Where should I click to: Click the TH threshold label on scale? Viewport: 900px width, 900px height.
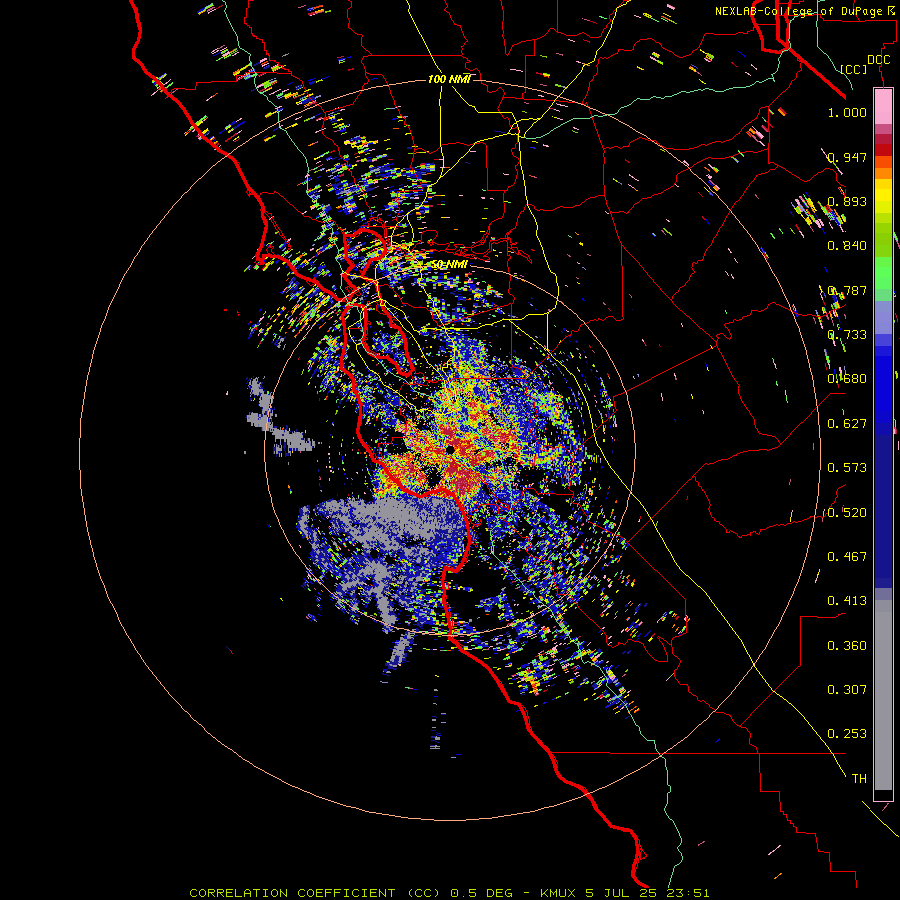coord(859,779)
